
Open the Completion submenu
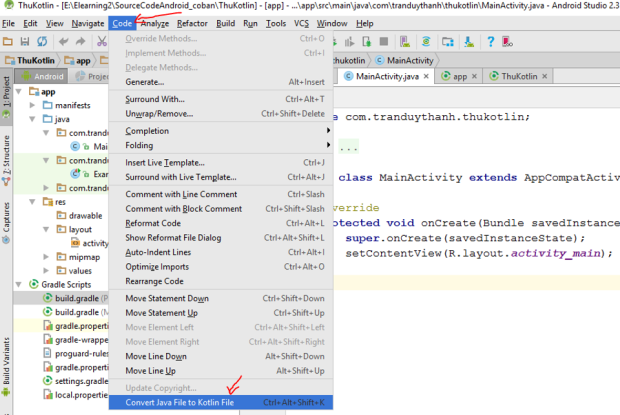[221, 131]
